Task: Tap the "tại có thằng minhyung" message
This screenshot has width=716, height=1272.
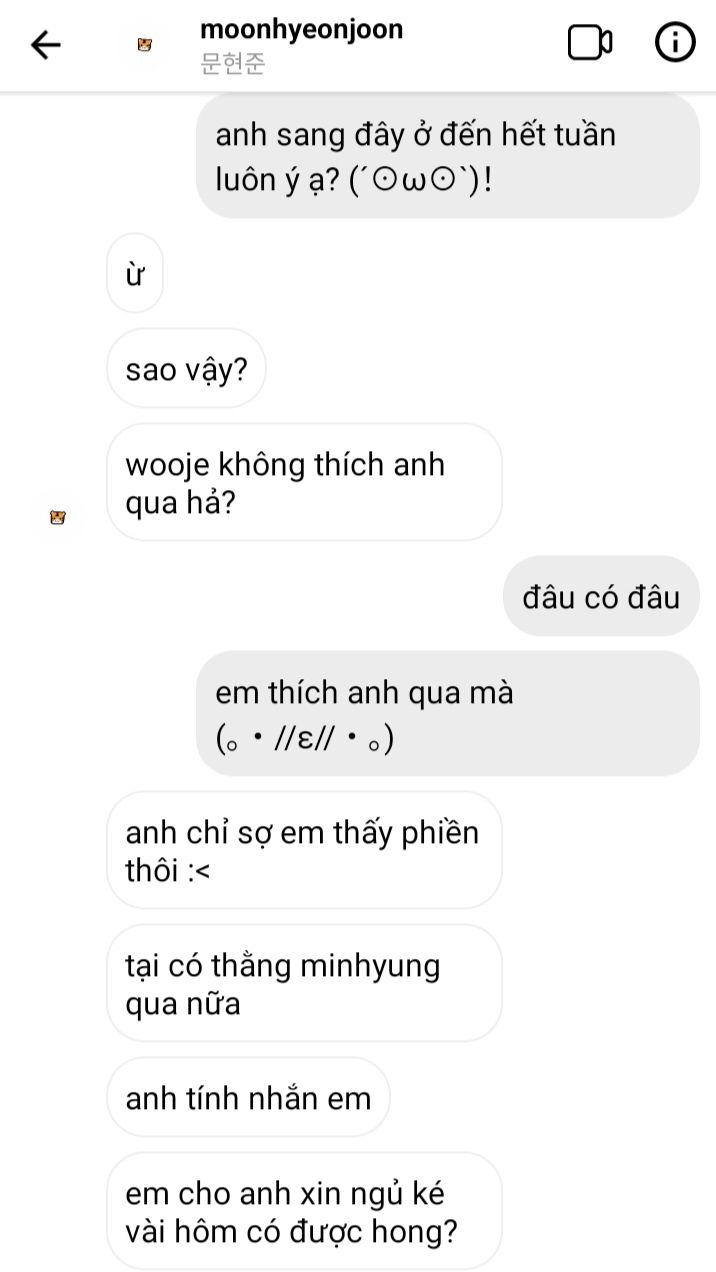Action: pyautogui.click(x=304, y=984)
